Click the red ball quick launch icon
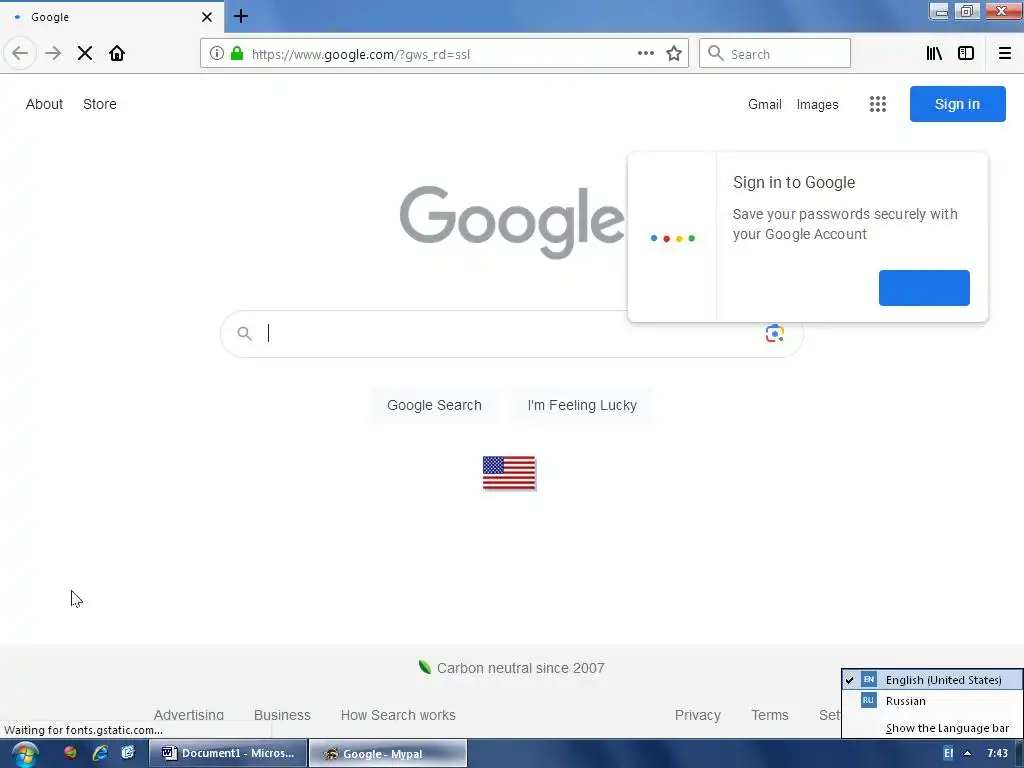This screenshot has height=768, width=1024. coord(71,753)
